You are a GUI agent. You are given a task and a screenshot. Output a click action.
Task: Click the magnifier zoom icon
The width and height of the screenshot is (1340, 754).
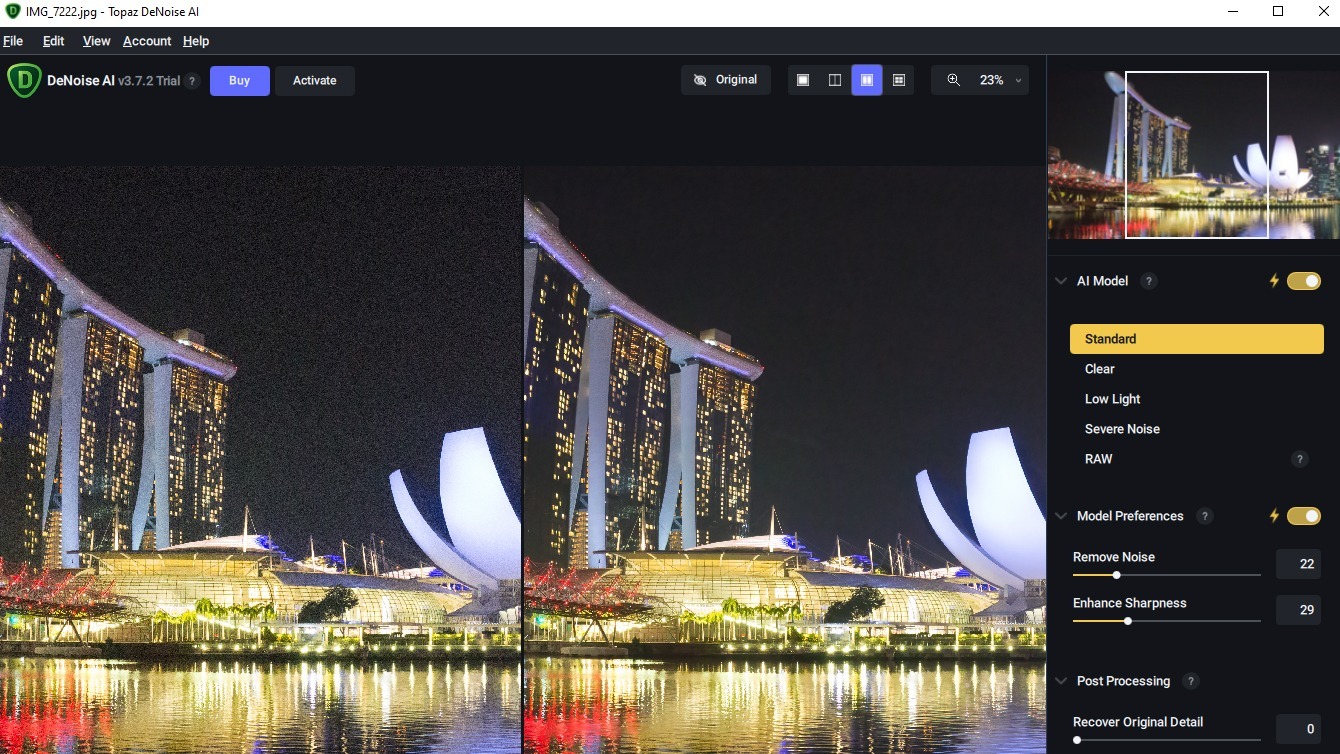953,80
